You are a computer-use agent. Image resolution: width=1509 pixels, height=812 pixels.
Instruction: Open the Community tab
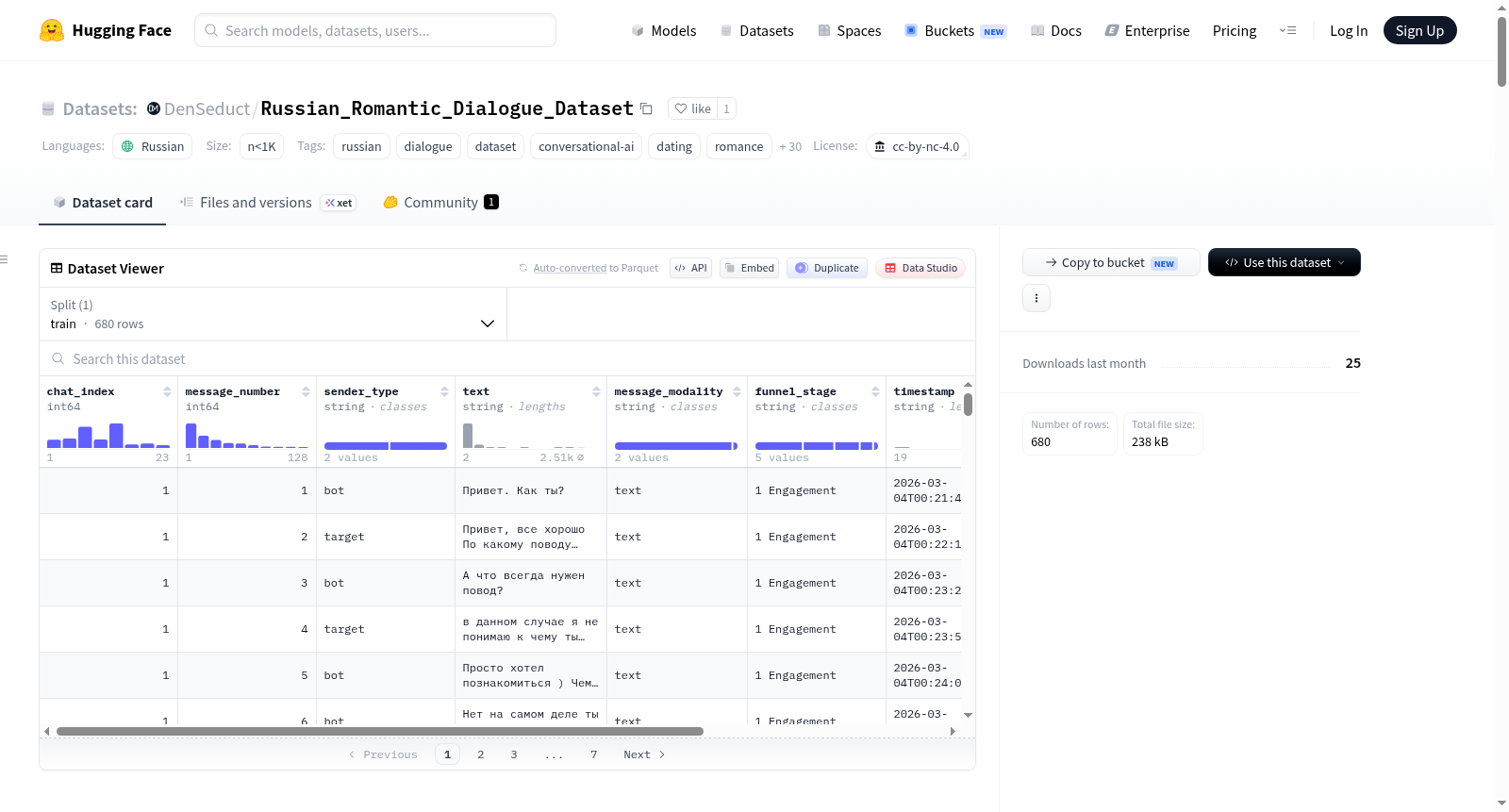440,202
